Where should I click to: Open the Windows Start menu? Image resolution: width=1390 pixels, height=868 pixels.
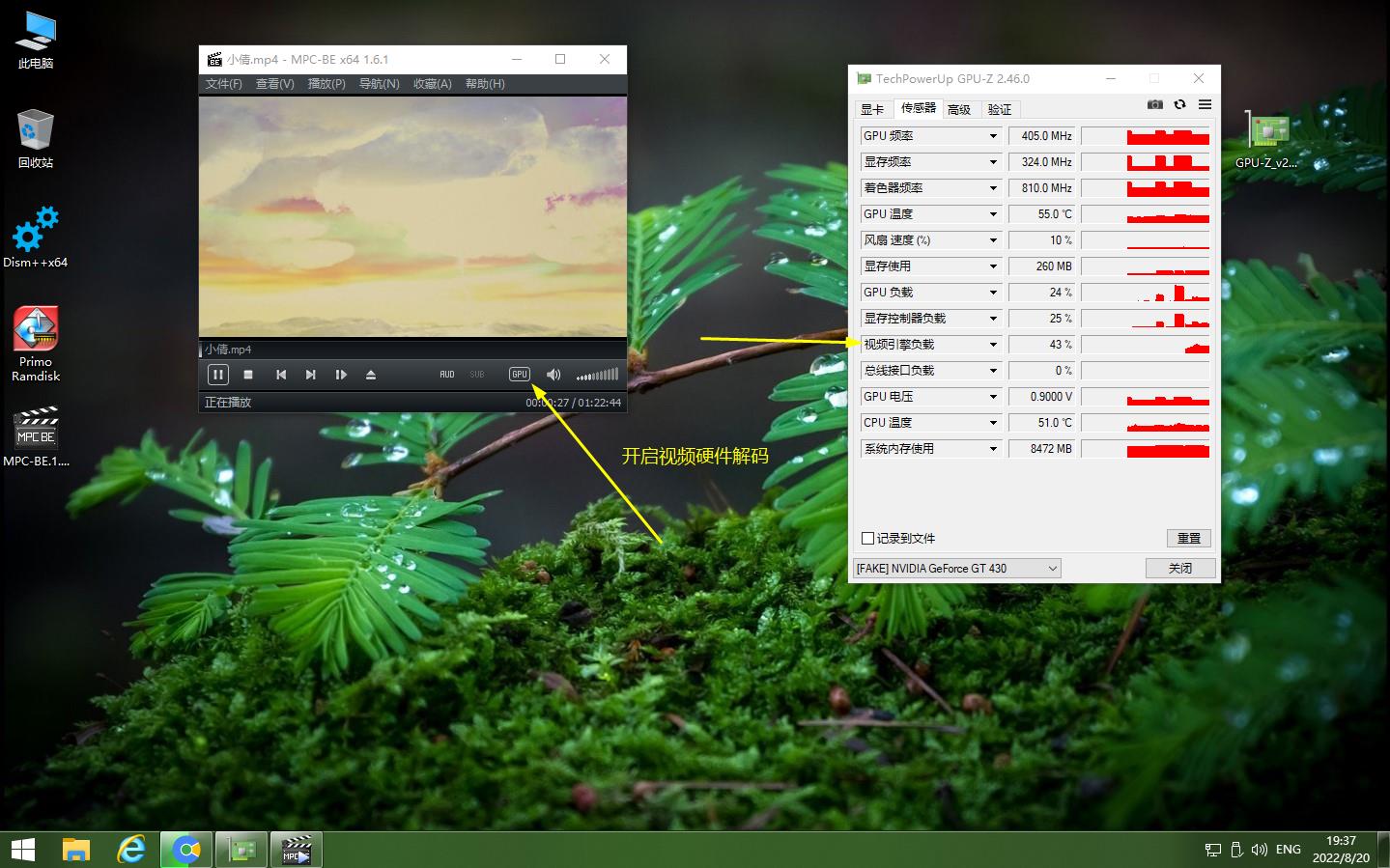point(23,851)
